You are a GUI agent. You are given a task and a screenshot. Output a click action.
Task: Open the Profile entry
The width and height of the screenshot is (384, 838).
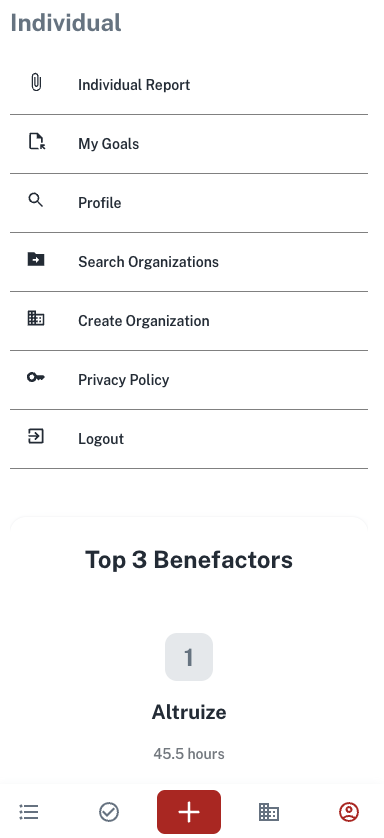click(189, 203)
